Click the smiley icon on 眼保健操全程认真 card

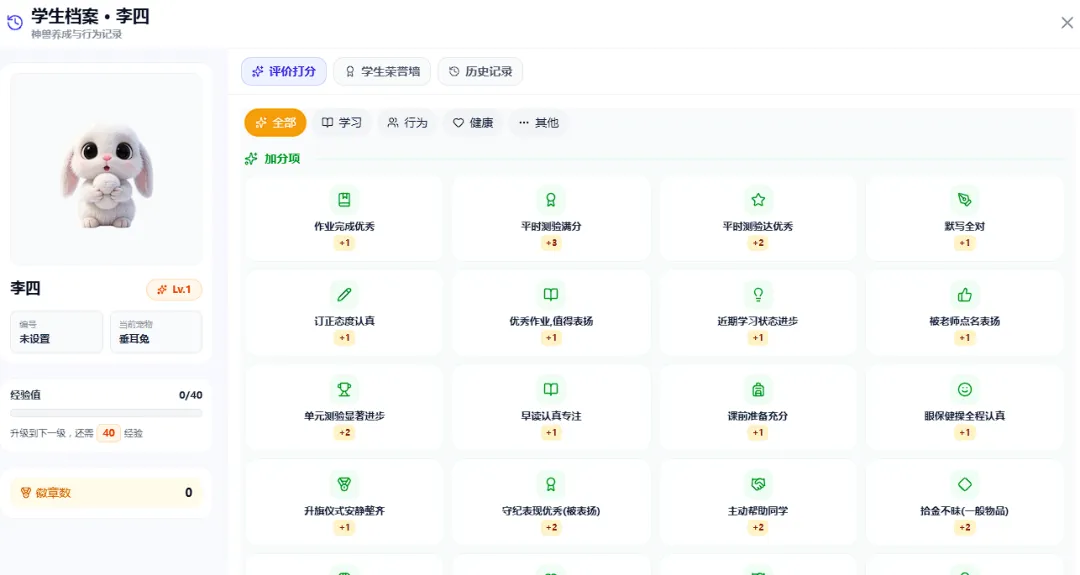click(x=965, y=390)
